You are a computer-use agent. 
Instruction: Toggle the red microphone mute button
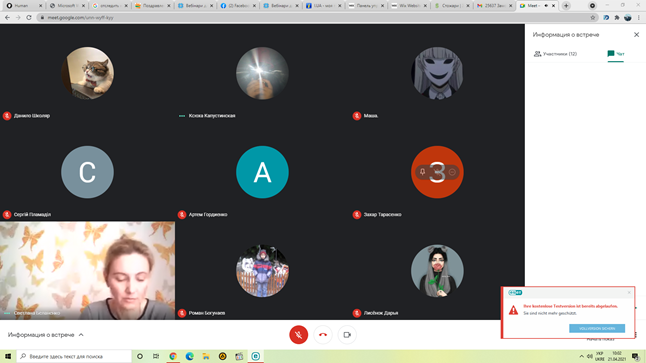click(x=298, y=335)
